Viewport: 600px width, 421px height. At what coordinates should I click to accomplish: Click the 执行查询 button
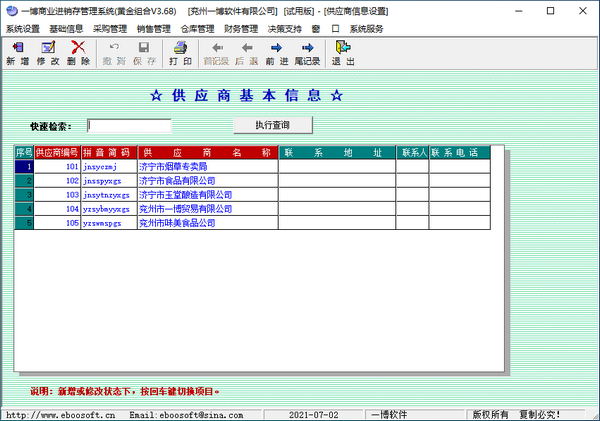point(273,125)
